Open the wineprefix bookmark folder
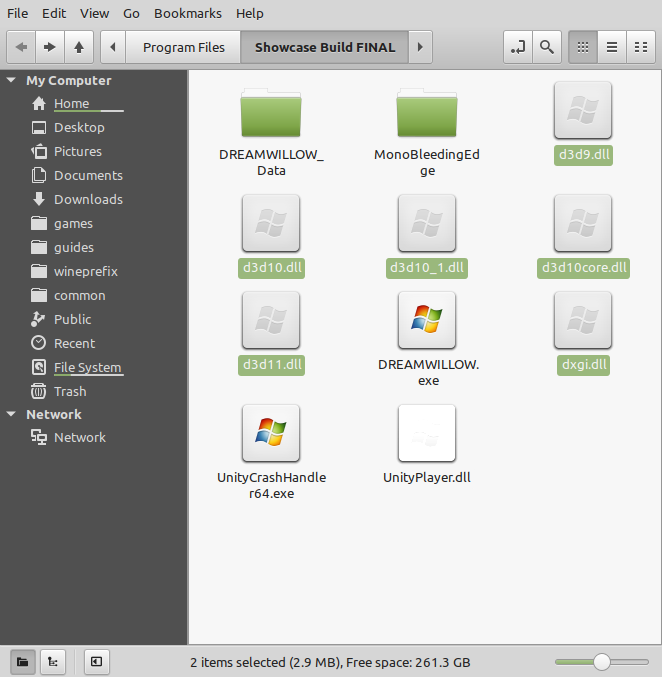 [94, 272]
